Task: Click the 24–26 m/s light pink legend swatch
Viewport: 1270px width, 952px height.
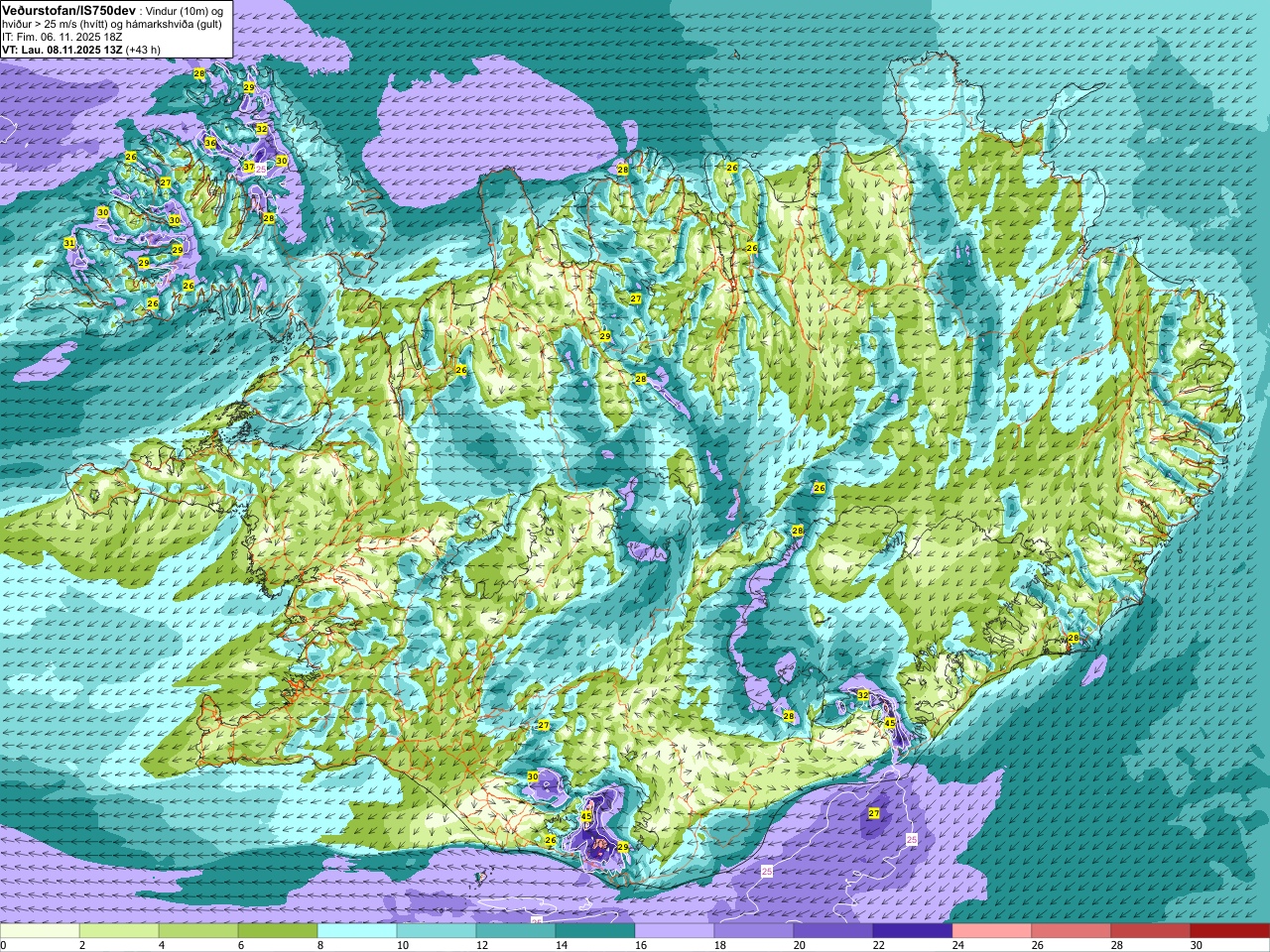Action: point(992,931)
